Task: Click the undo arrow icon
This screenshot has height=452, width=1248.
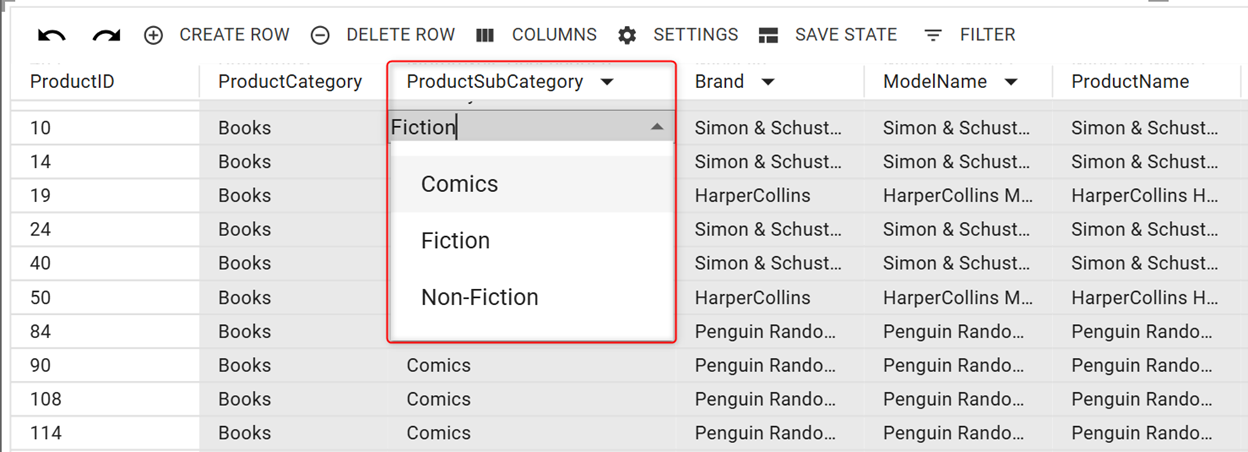Action: [51, 36]
